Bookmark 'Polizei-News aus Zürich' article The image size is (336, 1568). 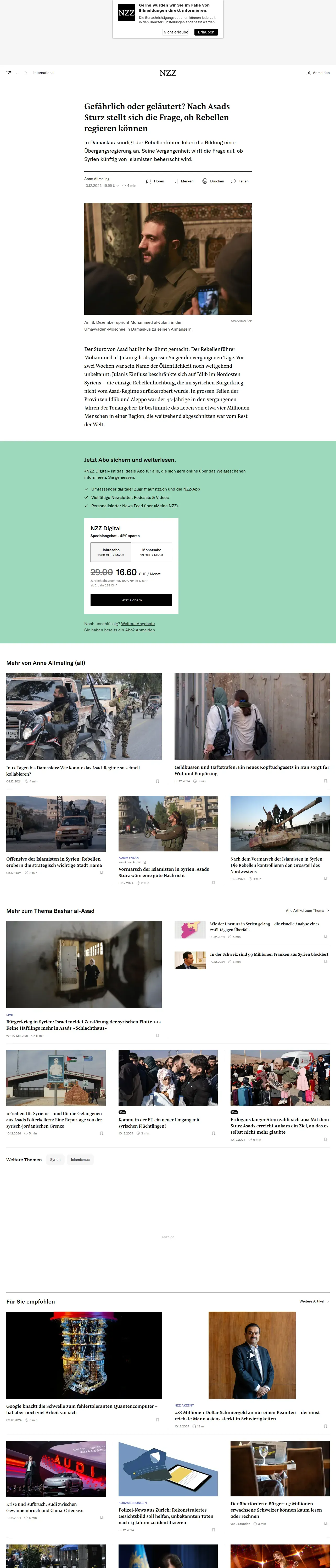tap(214, 1530)
